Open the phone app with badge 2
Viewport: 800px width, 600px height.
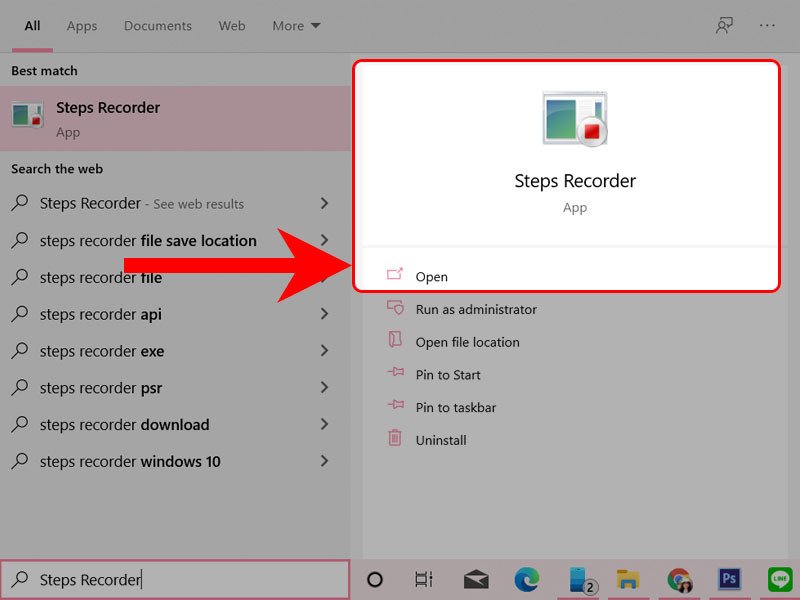coord(582,580)
